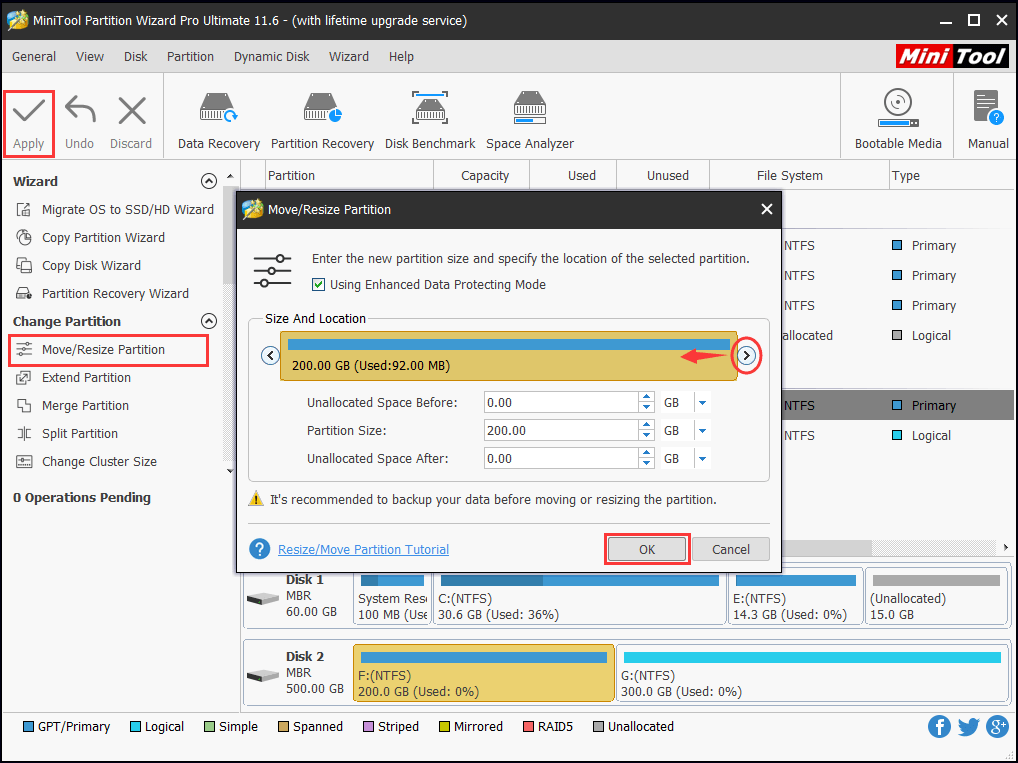Open unit dropdown for Unallocated Space Before
This screenshot has width=1018, height=763.
(702, 403)
